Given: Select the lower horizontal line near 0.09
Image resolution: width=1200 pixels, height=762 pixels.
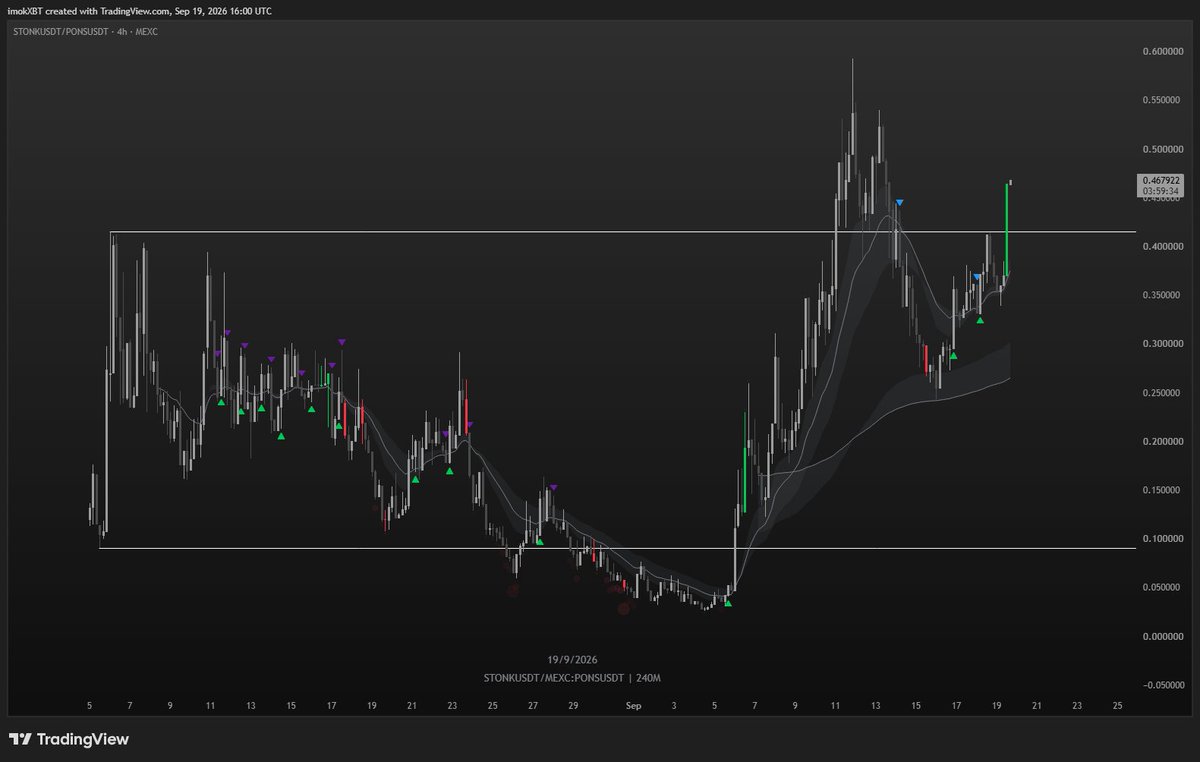Looking at the screenshot, I should pos(618,548).
